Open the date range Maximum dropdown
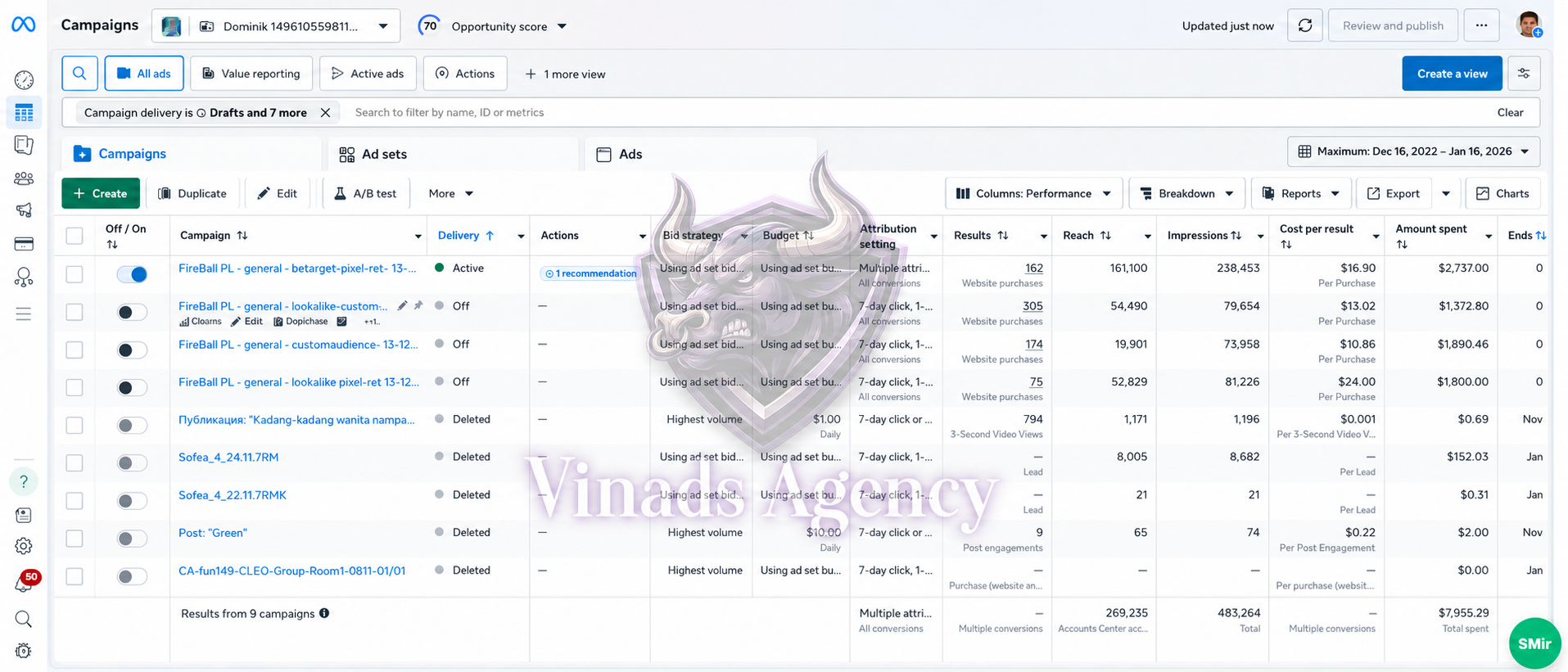Viewport: 1568px width, 672px height. 1414,151
